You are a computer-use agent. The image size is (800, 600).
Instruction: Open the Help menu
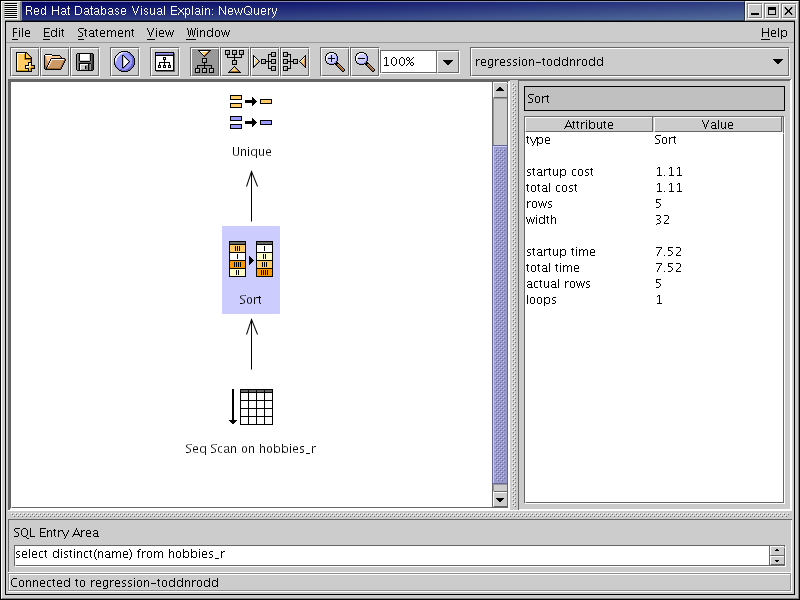pyautogui.click(x=774, y=33)
